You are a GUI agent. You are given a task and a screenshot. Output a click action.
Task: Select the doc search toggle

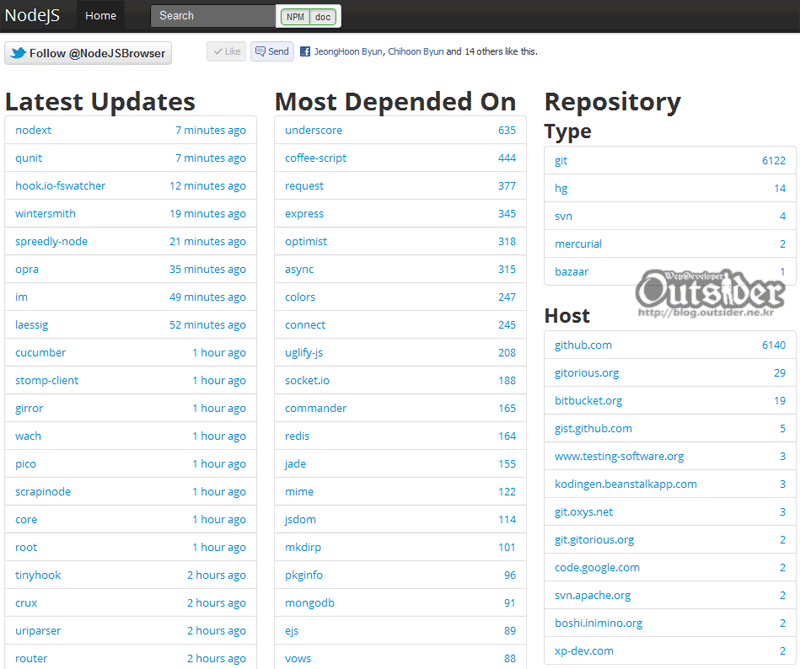click(323, 17)
